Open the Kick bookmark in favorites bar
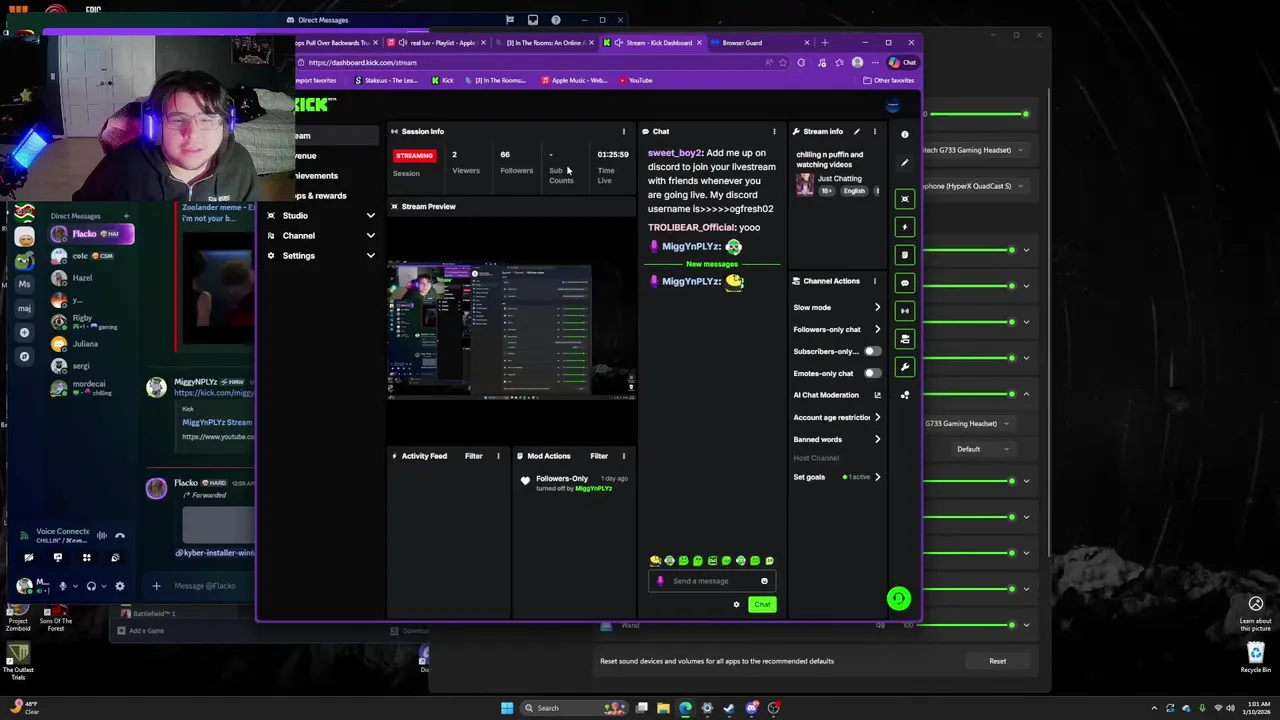The image size is (1280, 720). [x=442, y=80]
